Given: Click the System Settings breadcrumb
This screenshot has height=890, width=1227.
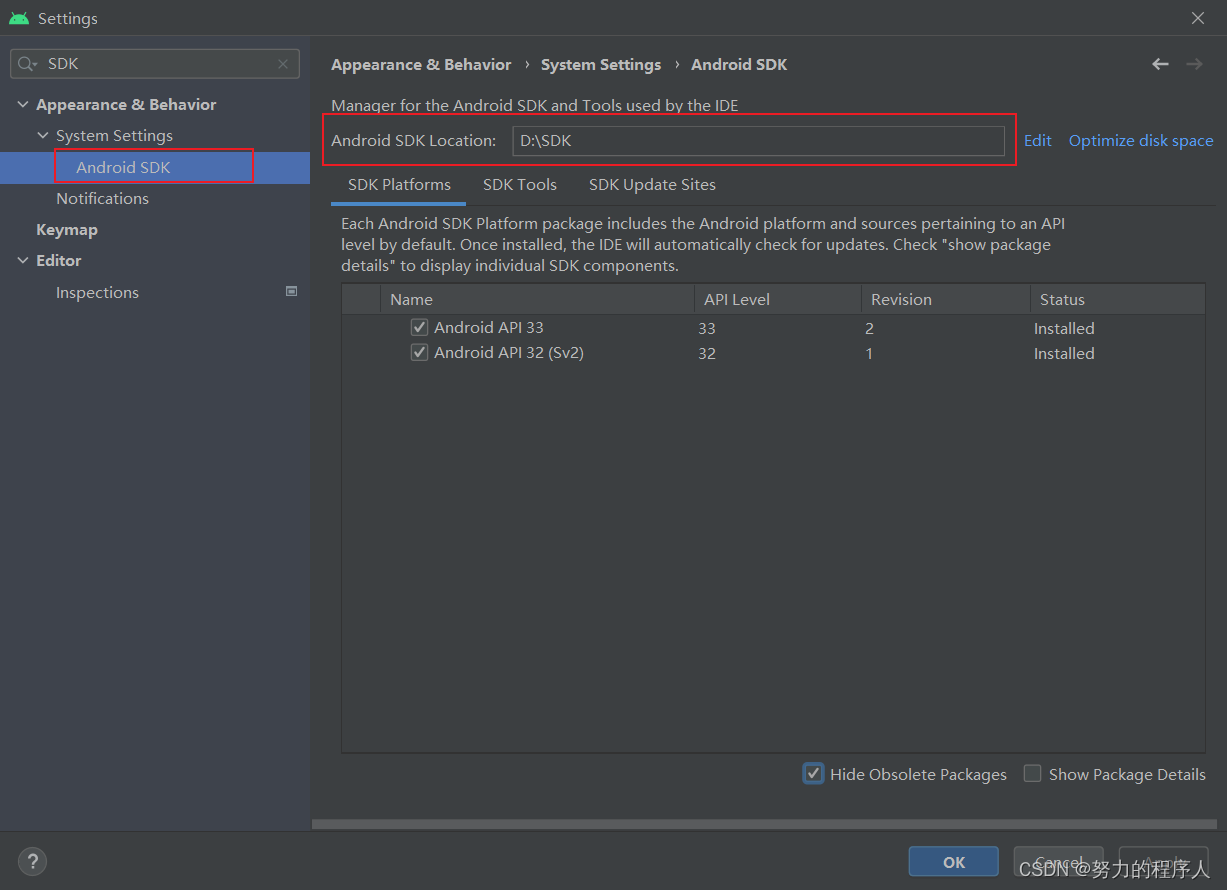Looking at the screenshot, I should [x=601, y=65].
